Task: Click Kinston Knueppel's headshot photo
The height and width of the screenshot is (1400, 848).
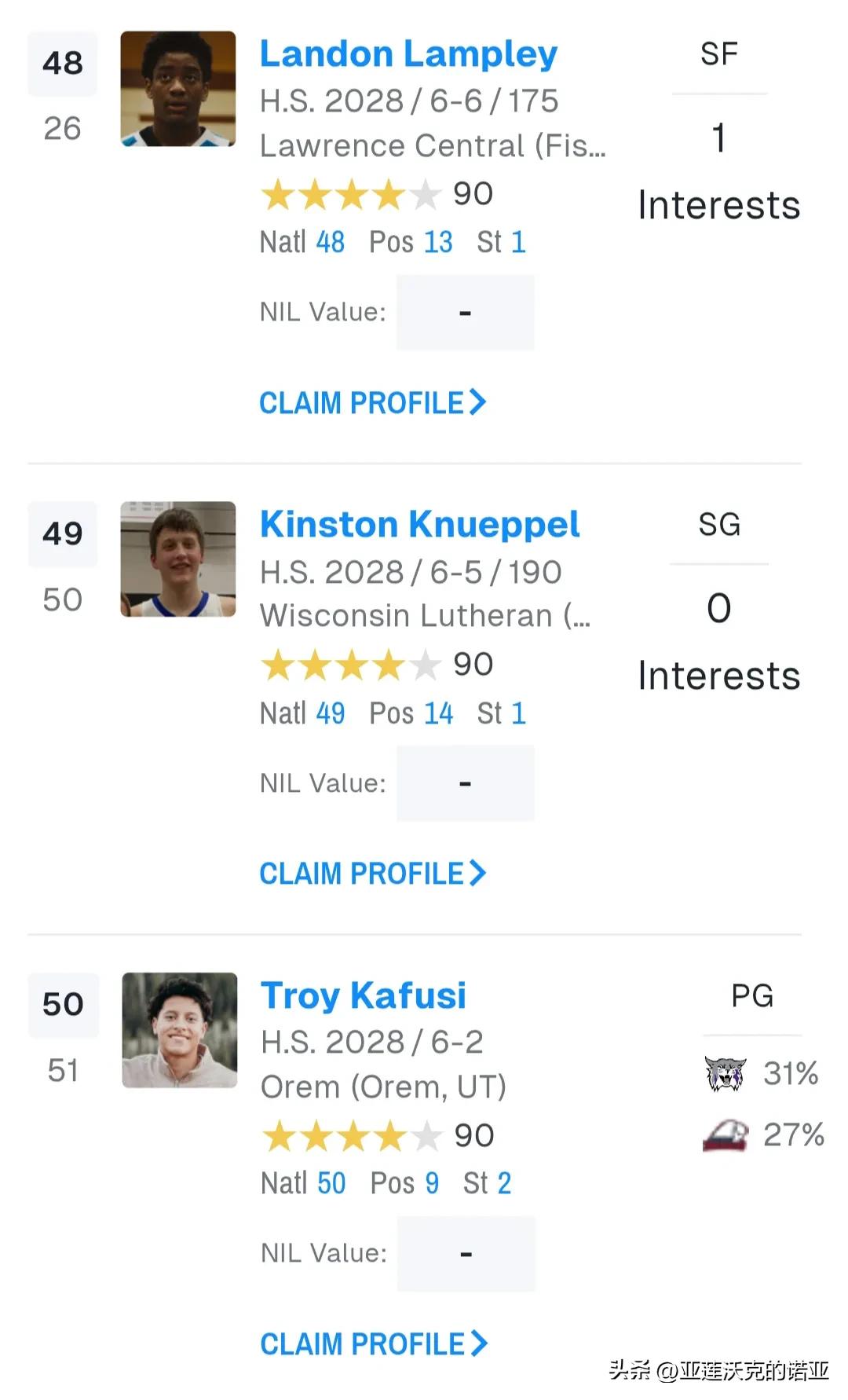Action: [x=178, y=559]
